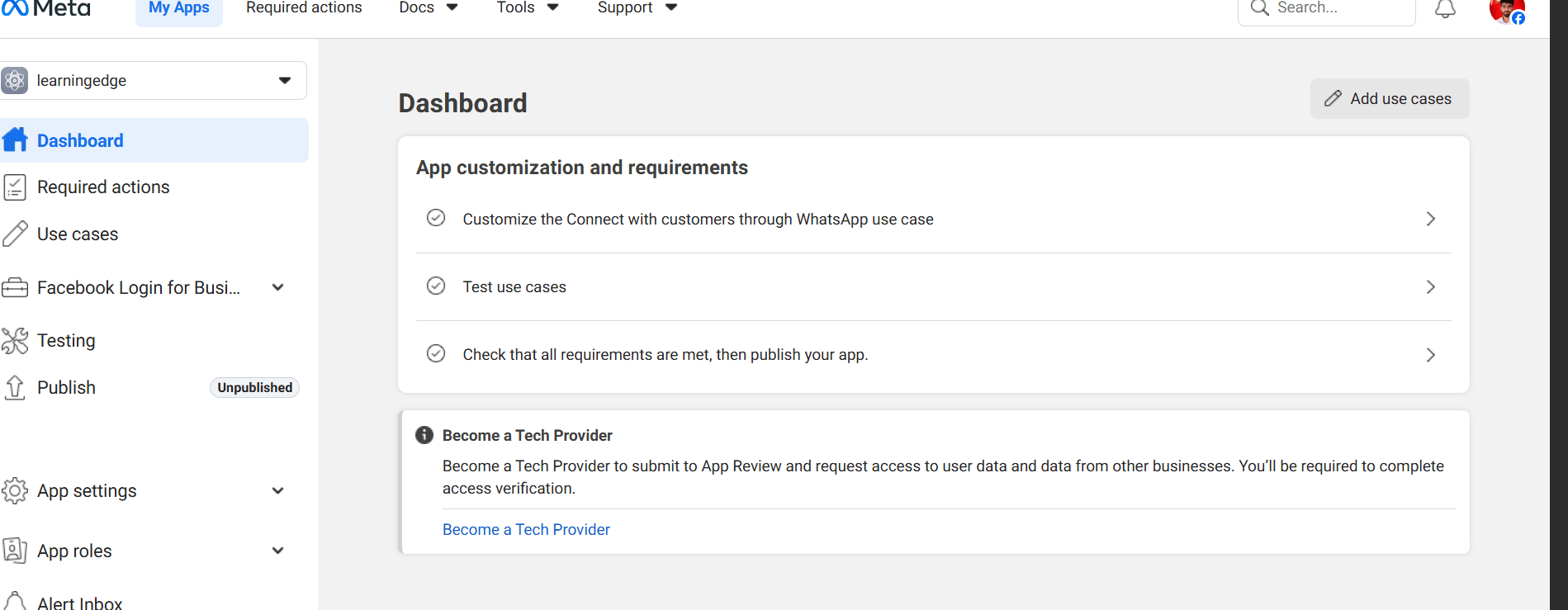Click the Facebook Login briefcase icon
Screen dimensions: 1568x610
coord(15,287)
